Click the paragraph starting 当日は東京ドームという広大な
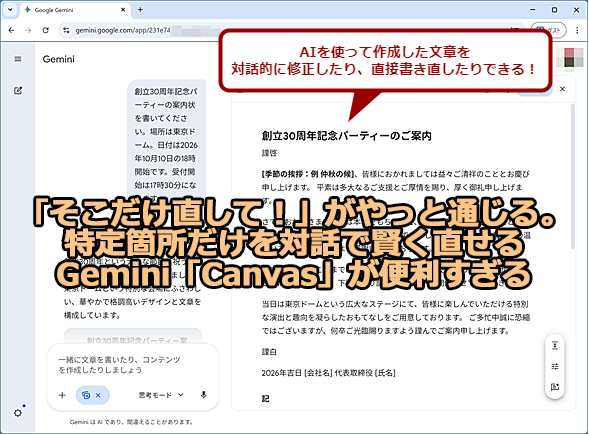The height and width of the screenshot is (435, 589). 396,317
